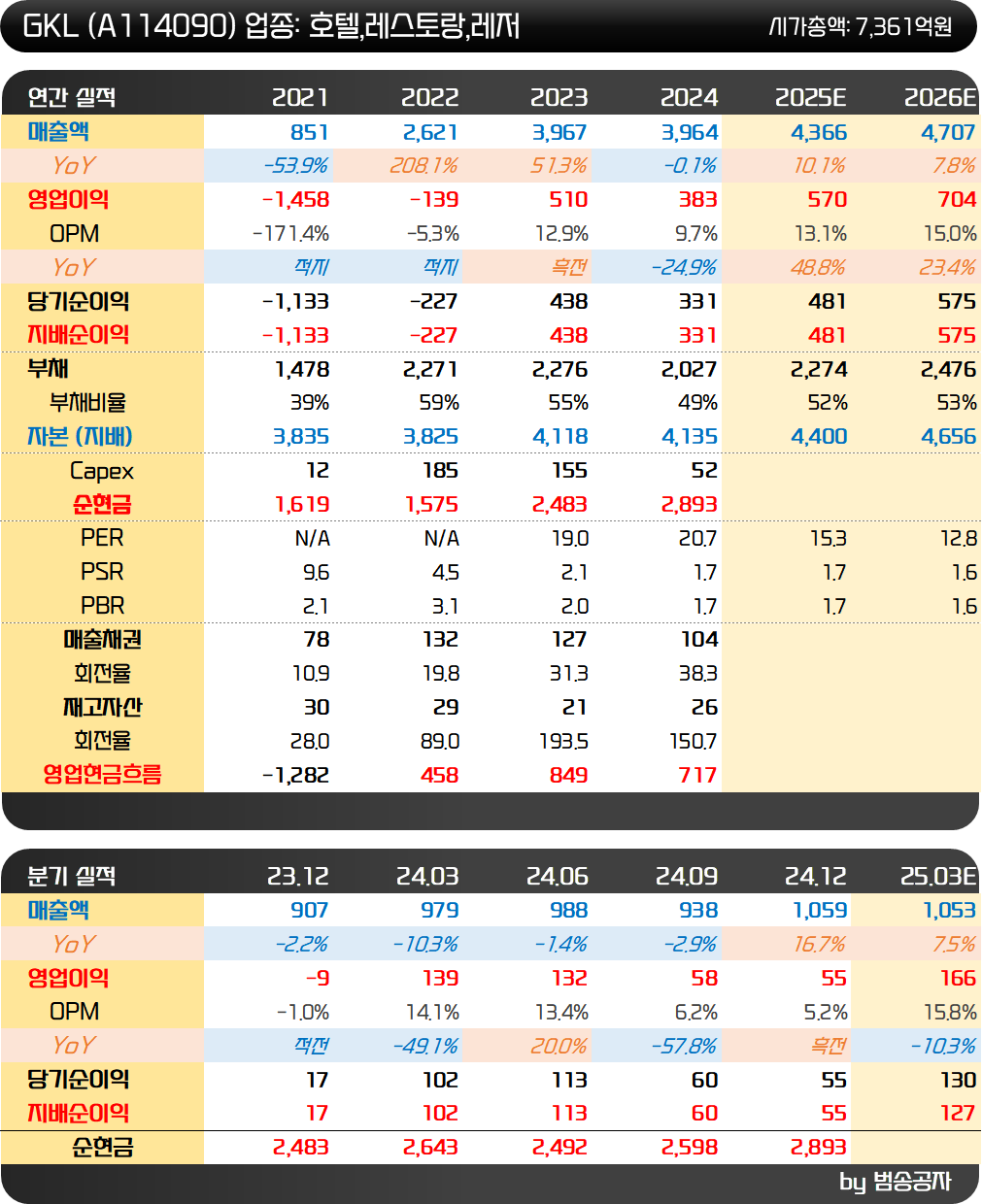Click the 자본 (지배) row label
982x1204 pixels.
(80, 436)
